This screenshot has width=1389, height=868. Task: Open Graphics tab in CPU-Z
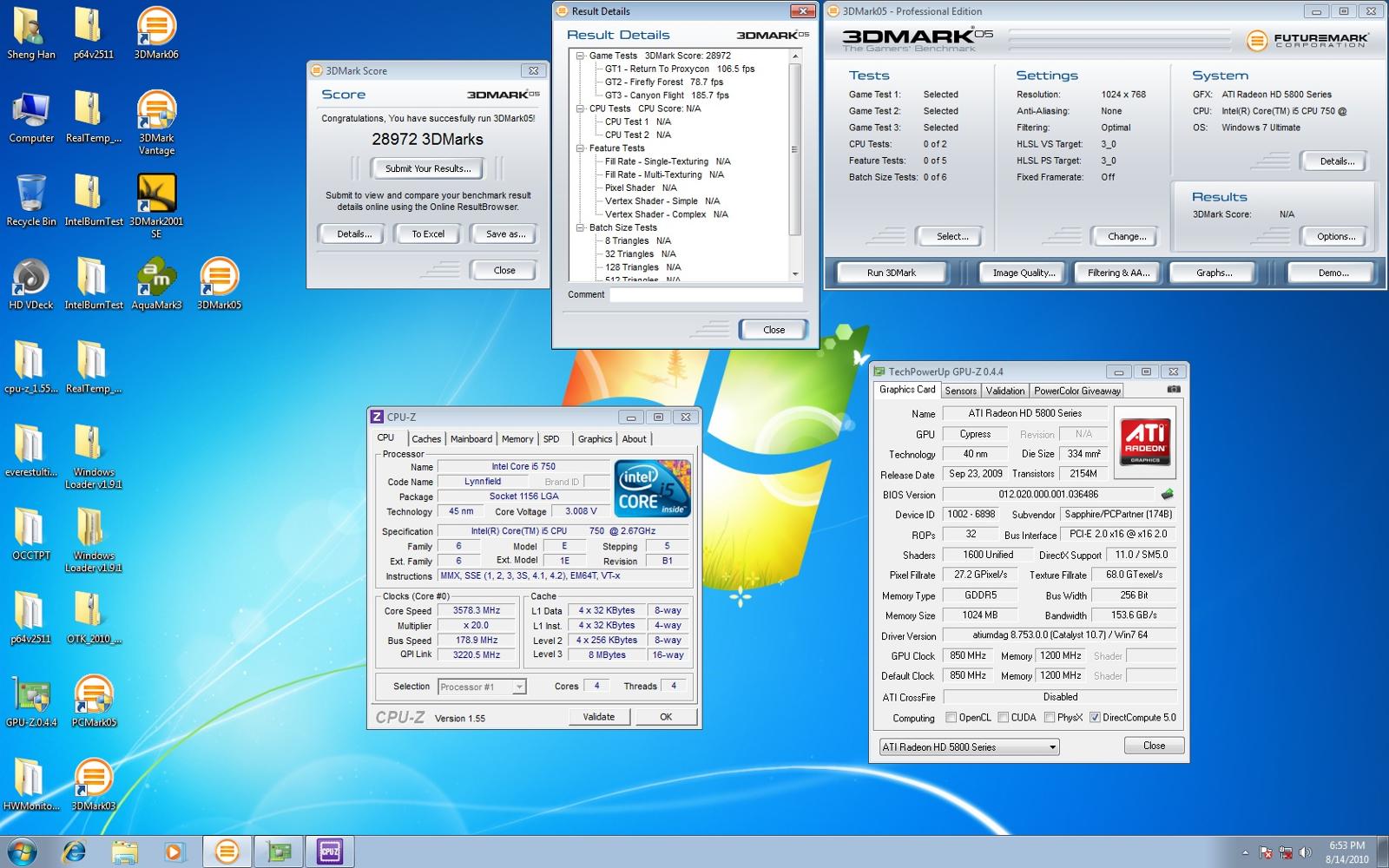point(596,439)
